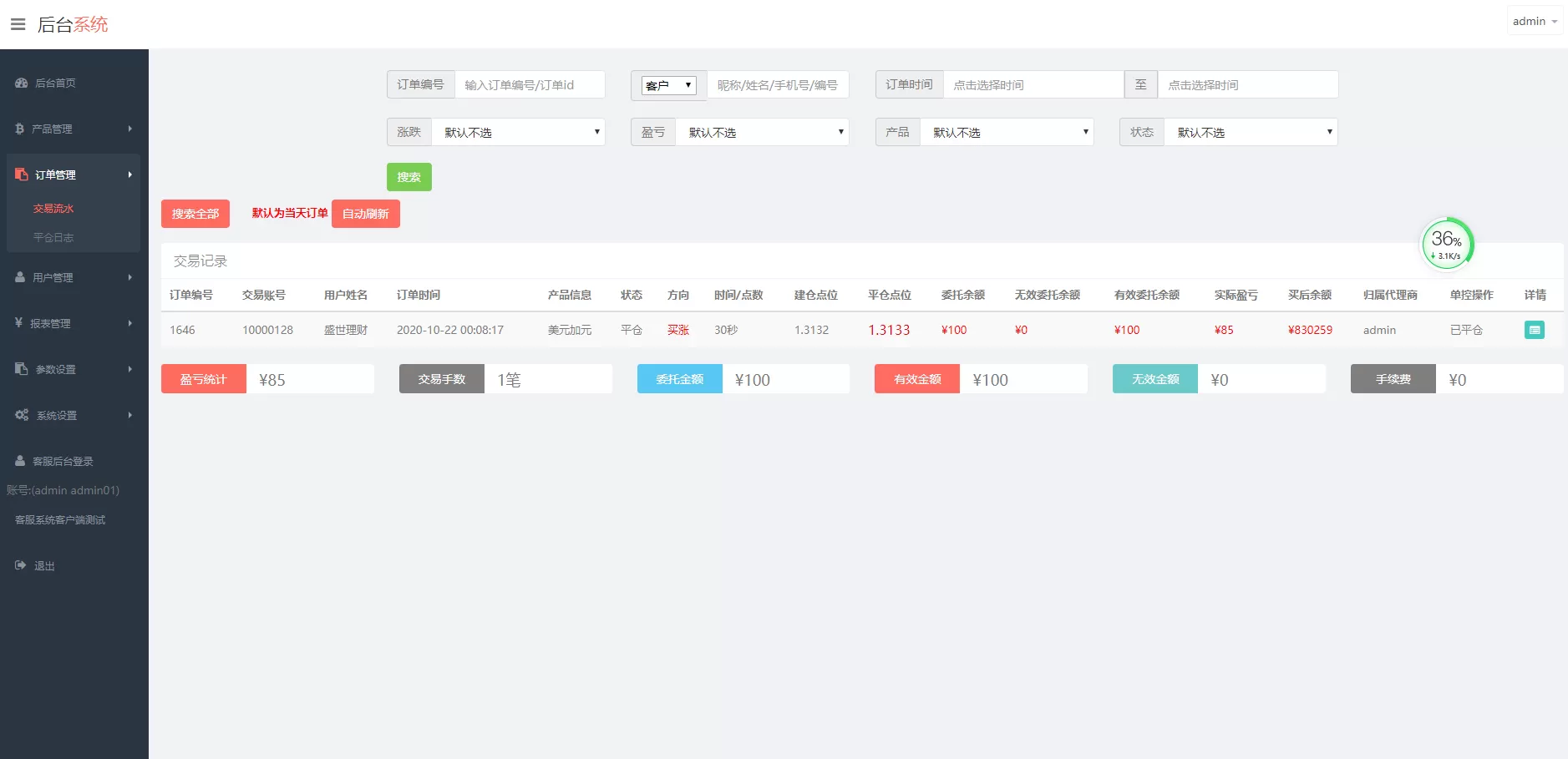Open the 涨跌 dropdown
Image resolution: width=1568 pixels, height=759 pixels.
click(x=518, y=132)
